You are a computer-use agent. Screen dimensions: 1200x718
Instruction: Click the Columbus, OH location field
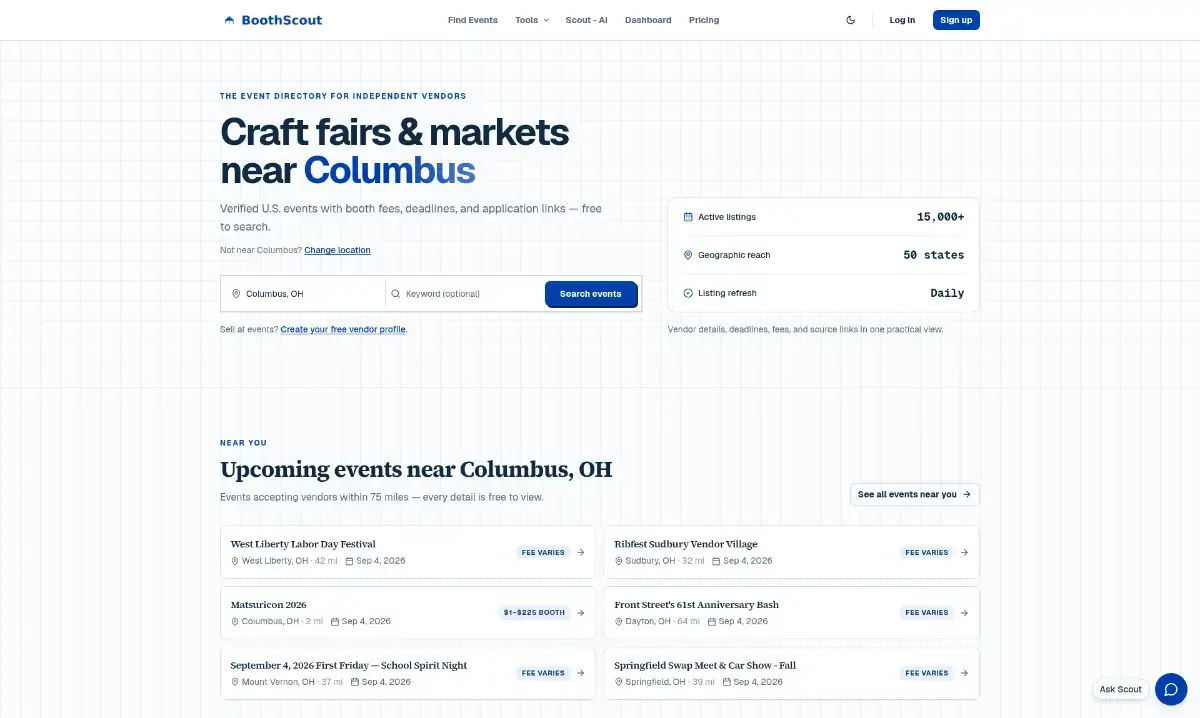(303, 294)
